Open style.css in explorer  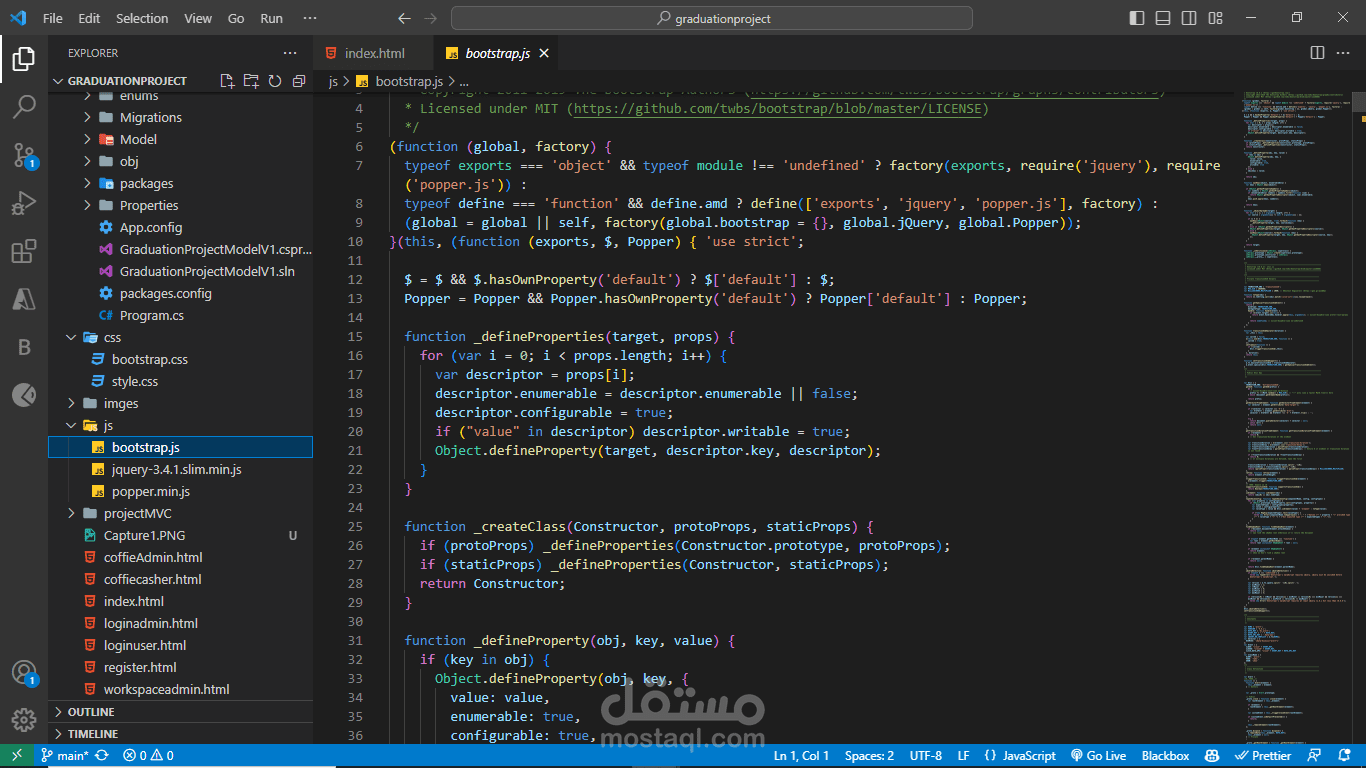180,381
